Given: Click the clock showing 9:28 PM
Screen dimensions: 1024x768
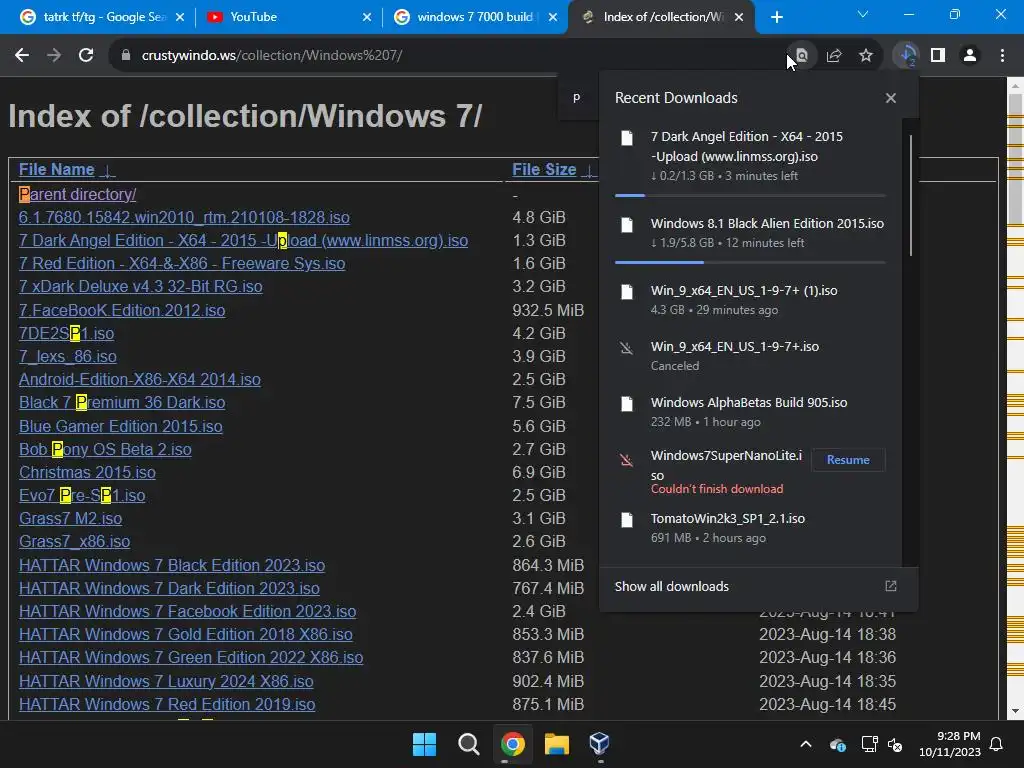Looking at the screenshot, I should point(959,736).
